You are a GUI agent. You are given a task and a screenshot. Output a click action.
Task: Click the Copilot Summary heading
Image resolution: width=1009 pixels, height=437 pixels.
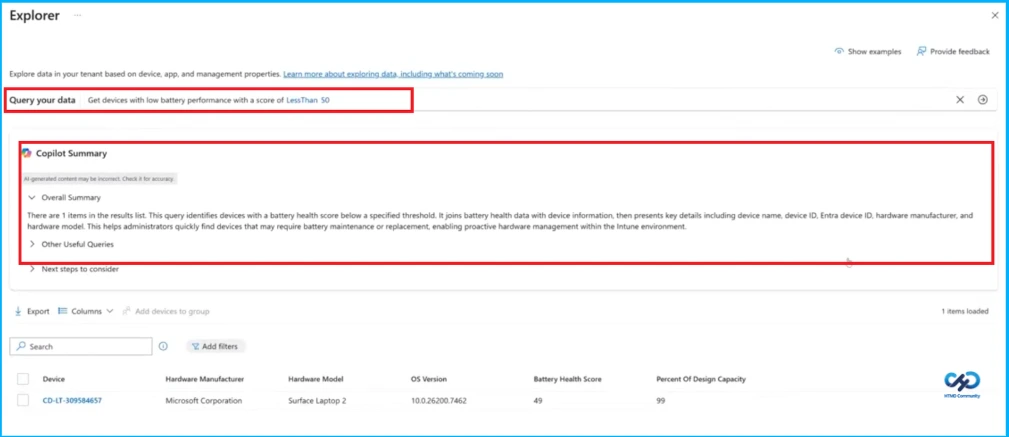click(71, 154)
